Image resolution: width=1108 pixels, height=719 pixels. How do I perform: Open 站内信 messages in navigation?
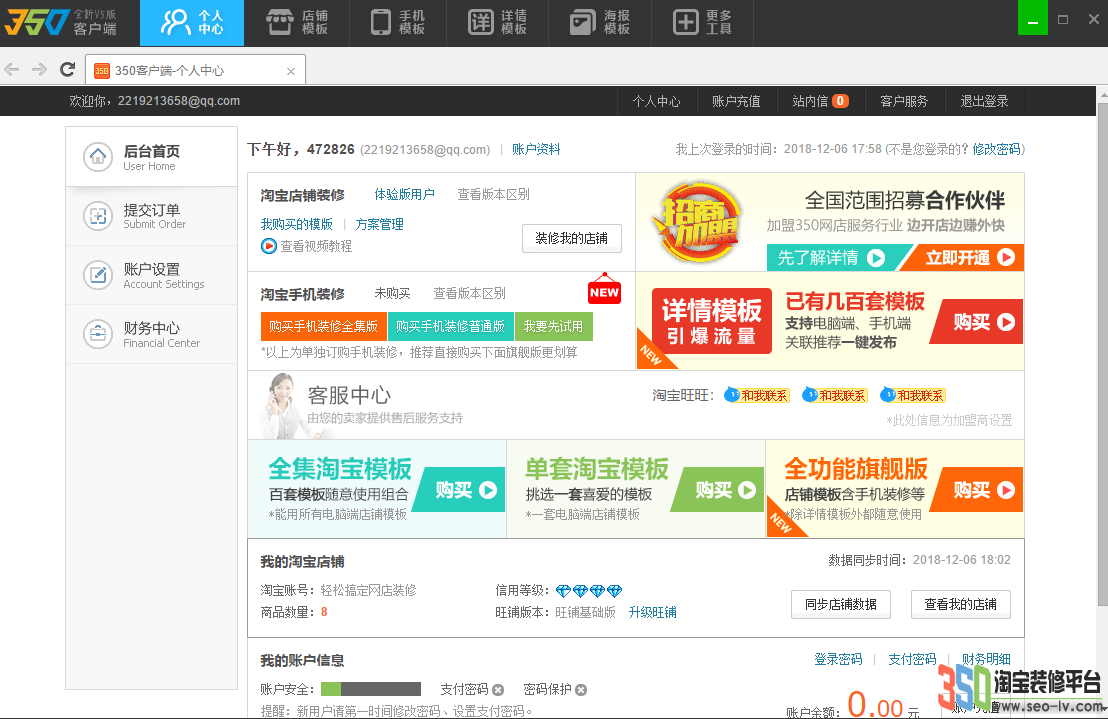[x=820, y=101]
